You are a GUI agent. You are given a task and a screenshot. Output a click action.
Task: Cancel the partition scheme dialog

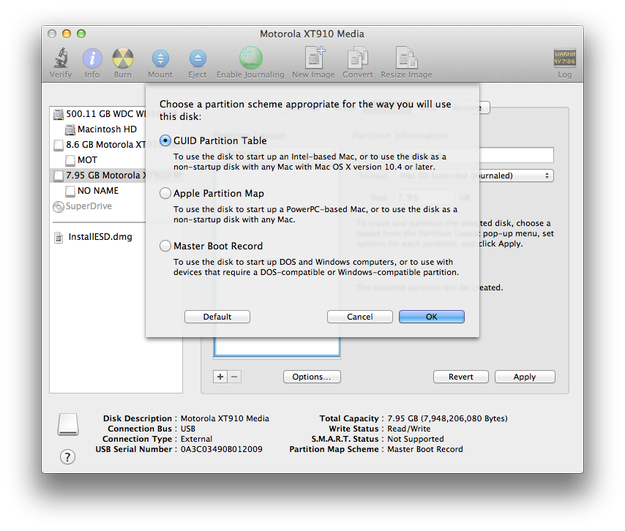(x=360, y=317)
